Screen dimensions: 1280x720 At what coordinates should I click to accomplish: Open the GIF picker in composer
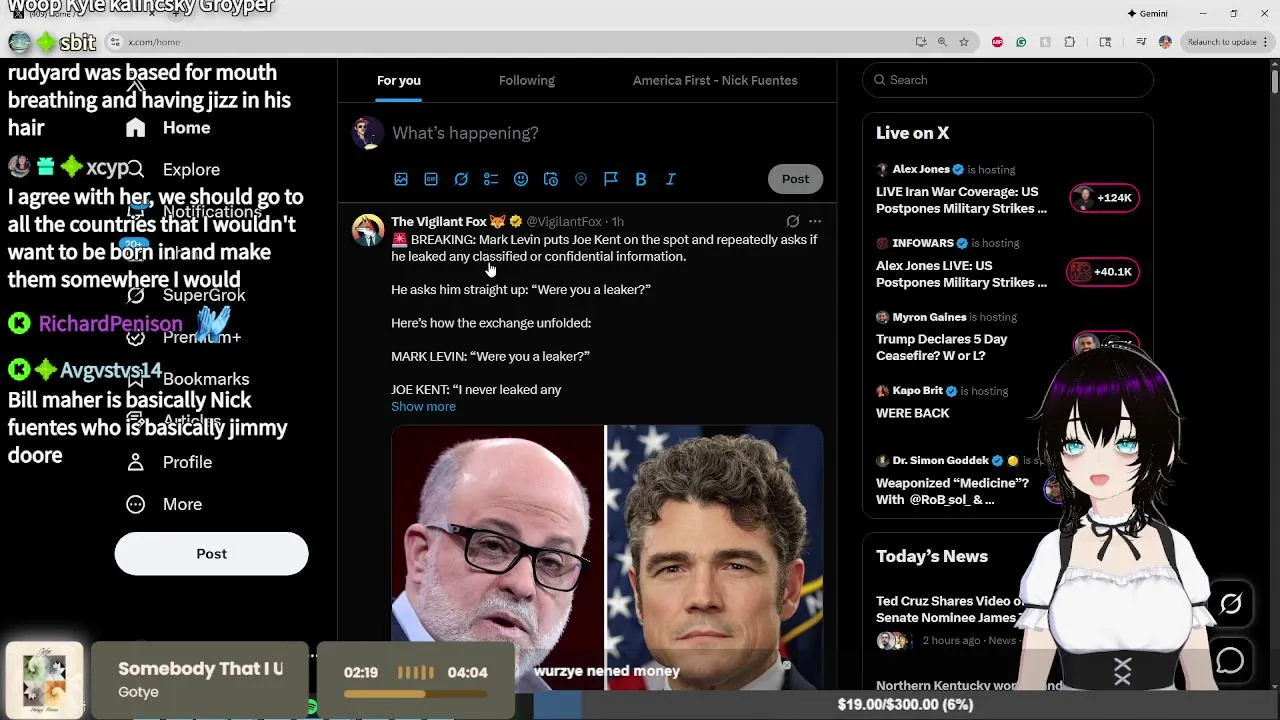pos(431,179)
